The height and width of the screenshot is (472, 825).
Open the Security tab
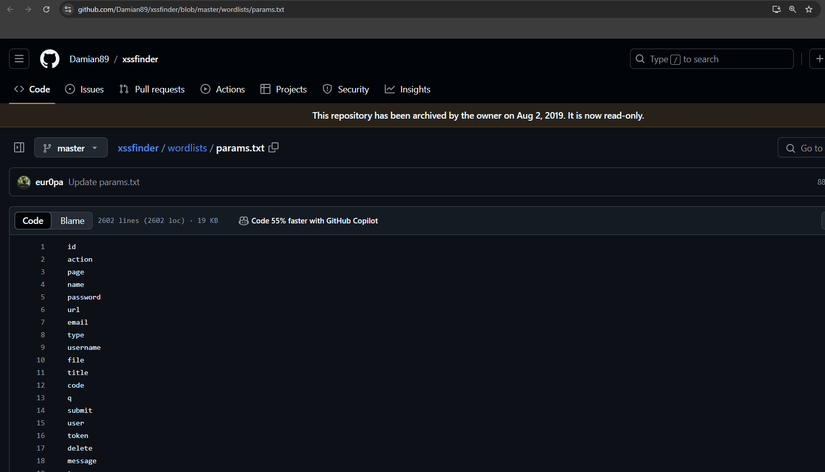(346, 89)
